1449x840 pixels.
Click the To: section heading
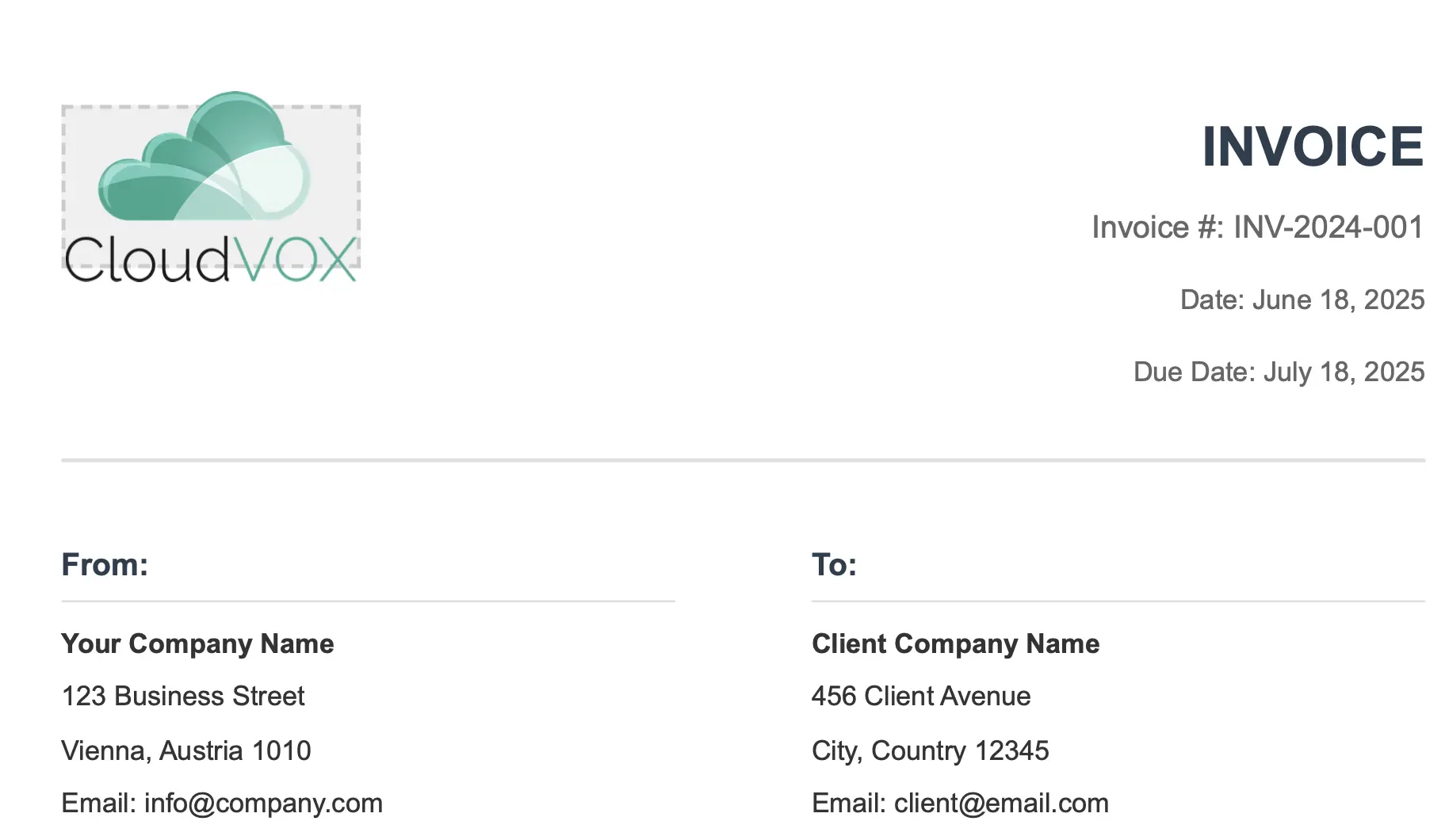pyautogui.click(x=834, y=565)
